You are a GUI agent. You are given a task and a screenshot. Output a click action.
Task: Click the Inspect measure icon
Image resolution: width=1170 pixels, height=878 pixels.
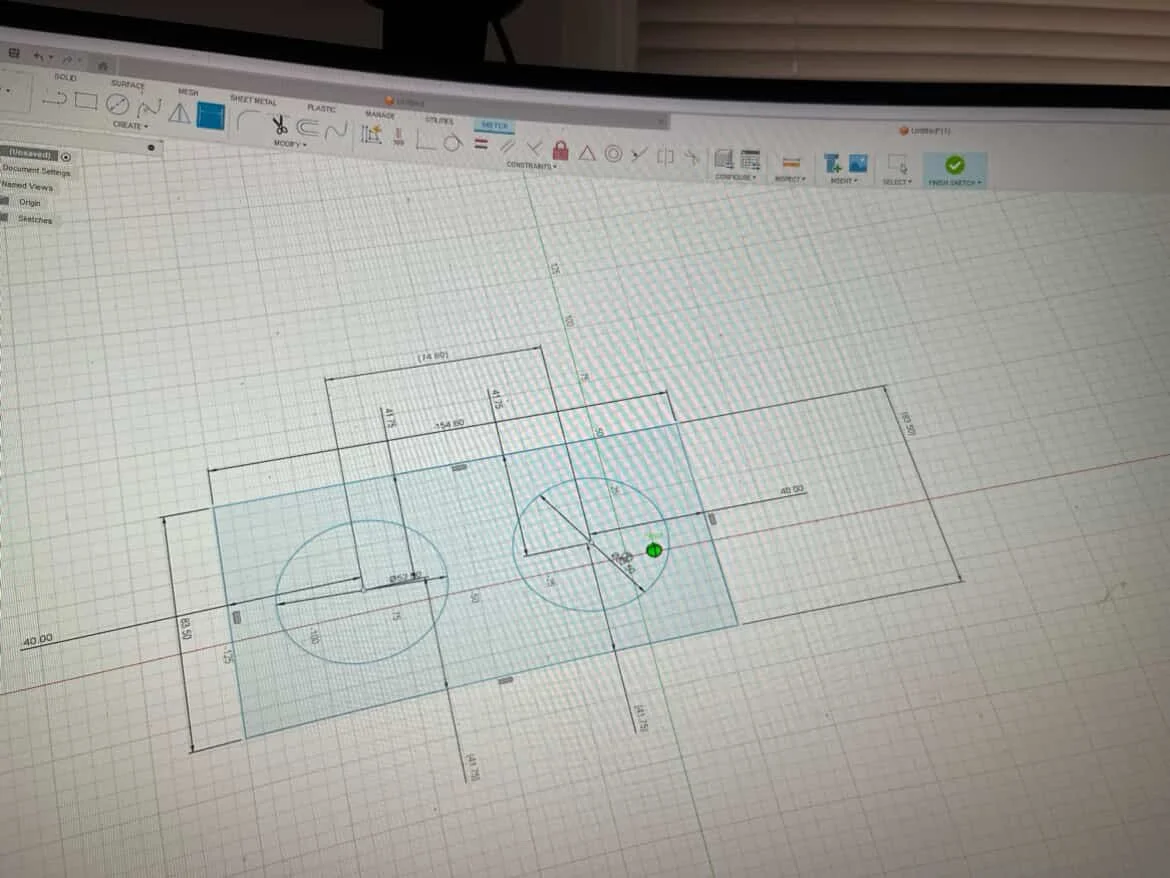(790, 163)
